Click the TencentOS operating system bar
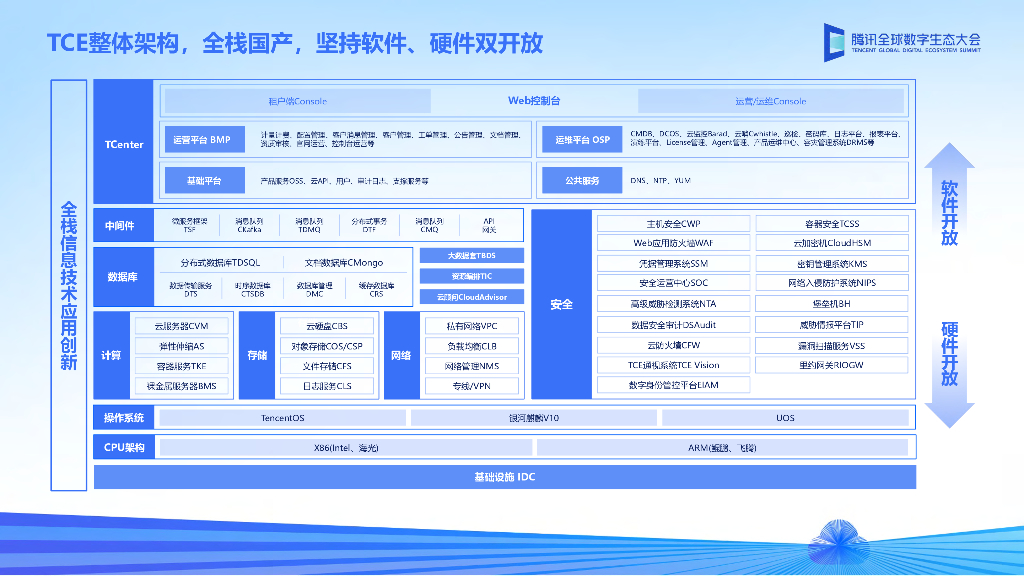The height and width of the screenshot is (576, 1024). pyautogui.click(x=282, y=418)
